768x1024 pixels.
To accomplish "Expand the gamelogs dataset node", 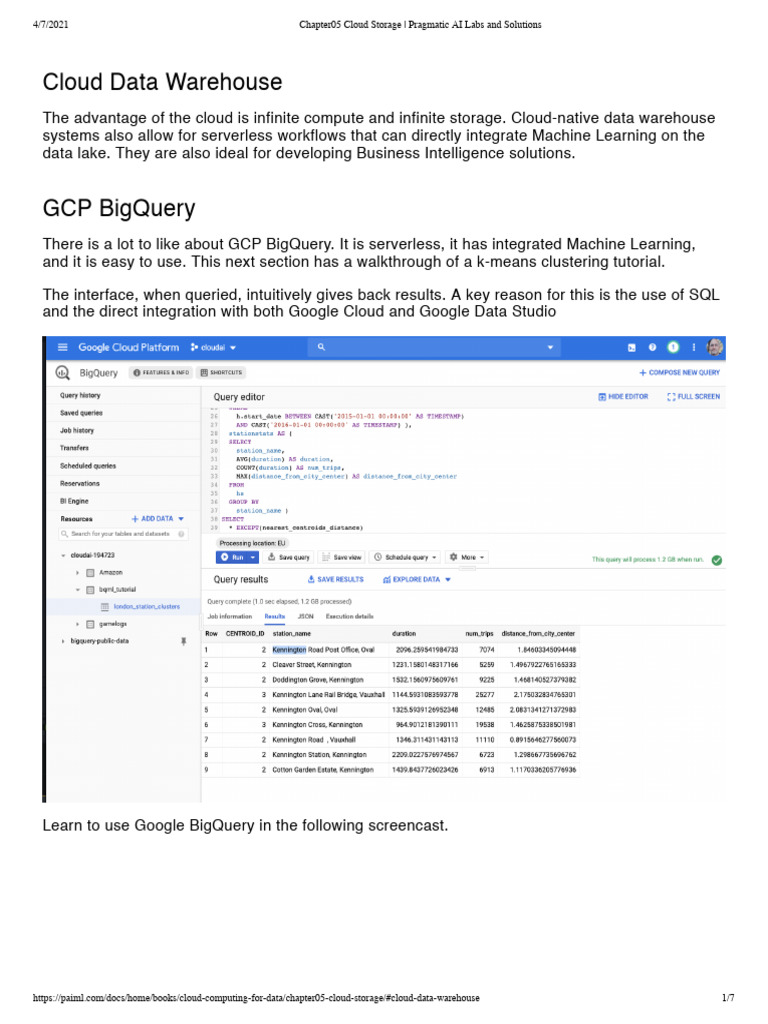I will point(77,624).
